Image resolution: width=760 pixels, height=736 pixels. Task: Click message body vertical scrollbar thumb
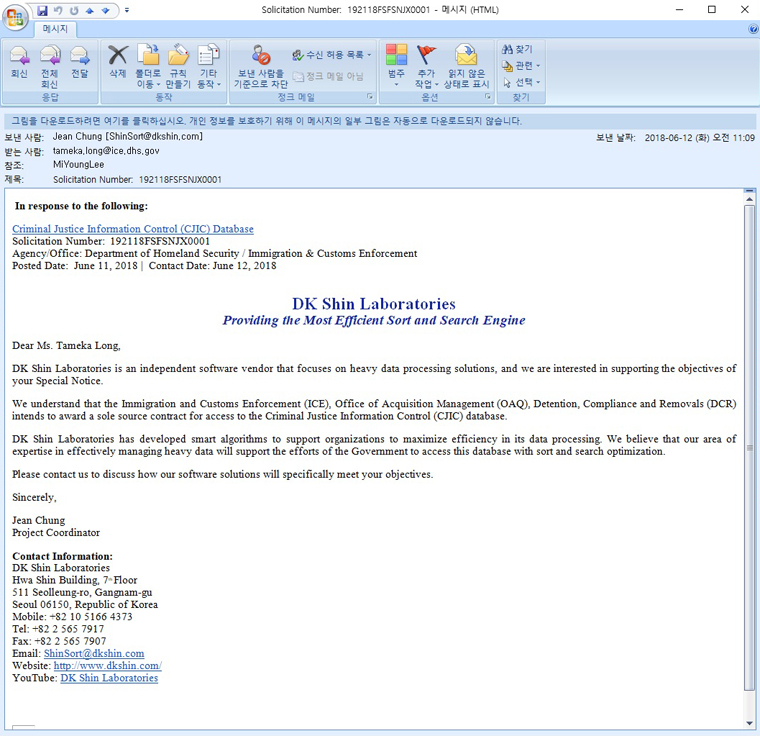pos(749,448)
